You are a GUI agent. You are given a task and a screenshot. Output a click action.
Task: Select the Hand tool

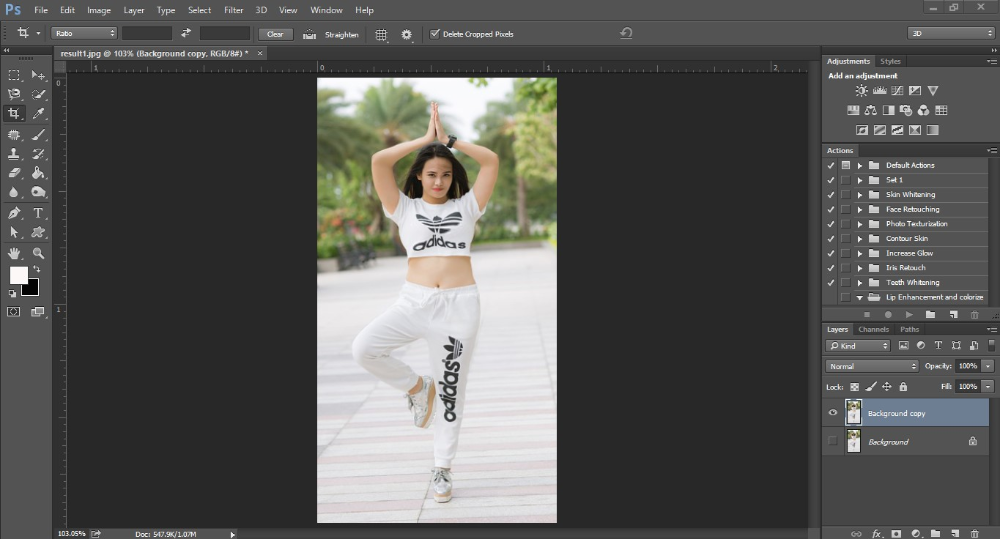click(13, 253)
